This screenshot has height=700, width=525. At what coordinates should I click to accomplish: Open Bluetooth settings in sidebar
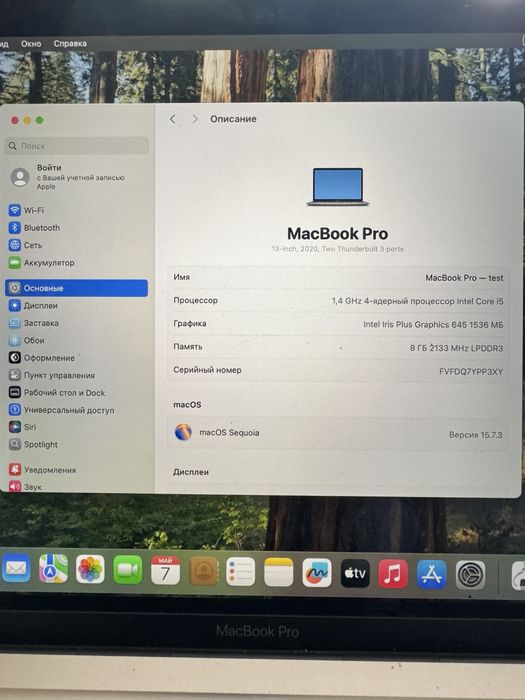tap(34, 228)
